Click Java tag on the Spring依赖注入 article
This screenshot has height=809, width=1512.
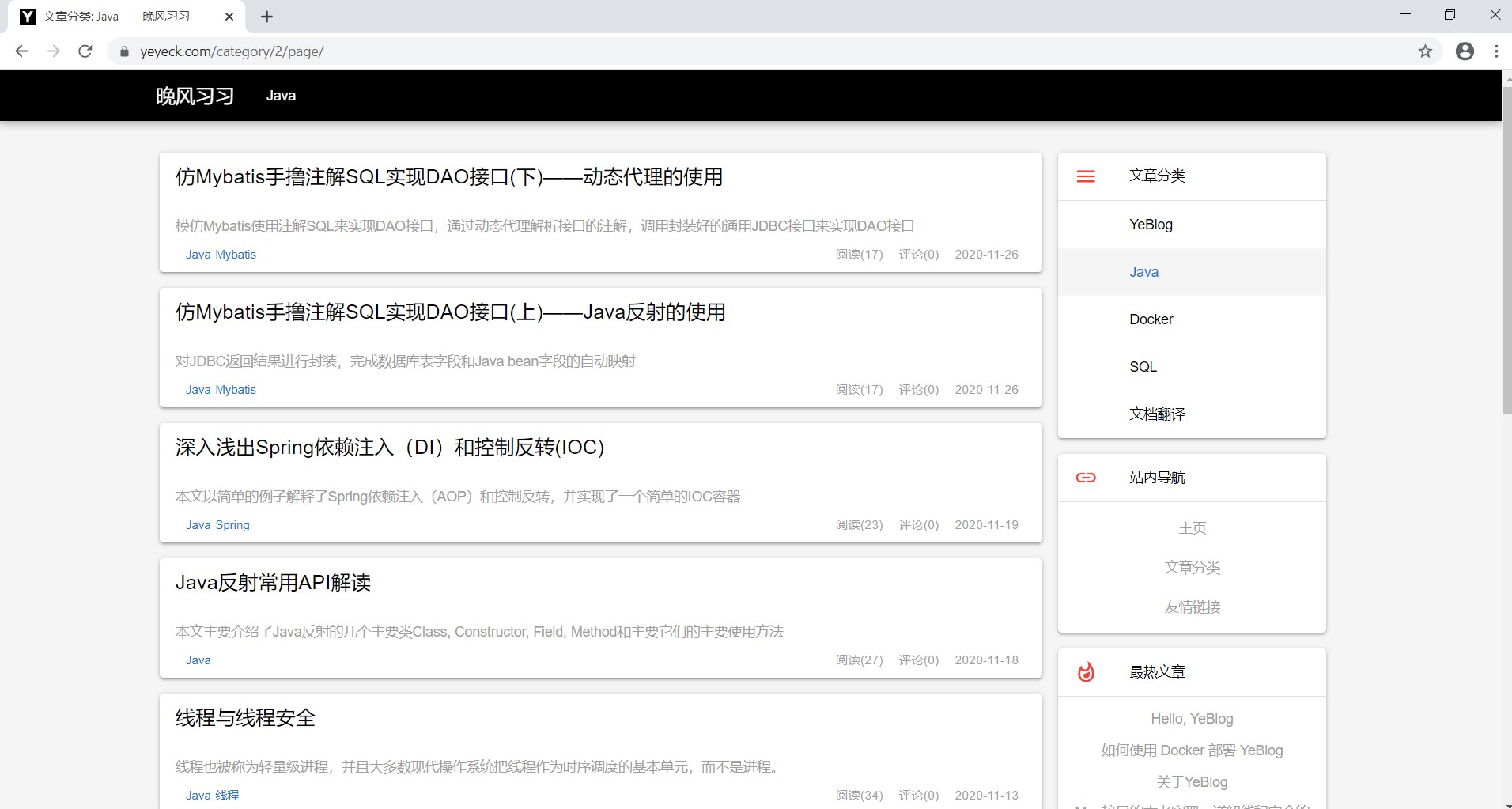click(198, 525)
